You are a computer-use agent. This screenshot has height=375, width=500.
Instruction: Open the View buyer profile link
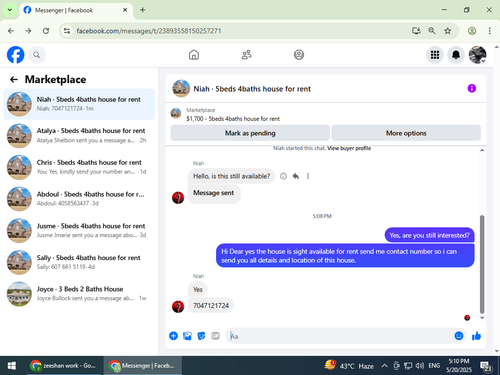(x=349, y=148)
